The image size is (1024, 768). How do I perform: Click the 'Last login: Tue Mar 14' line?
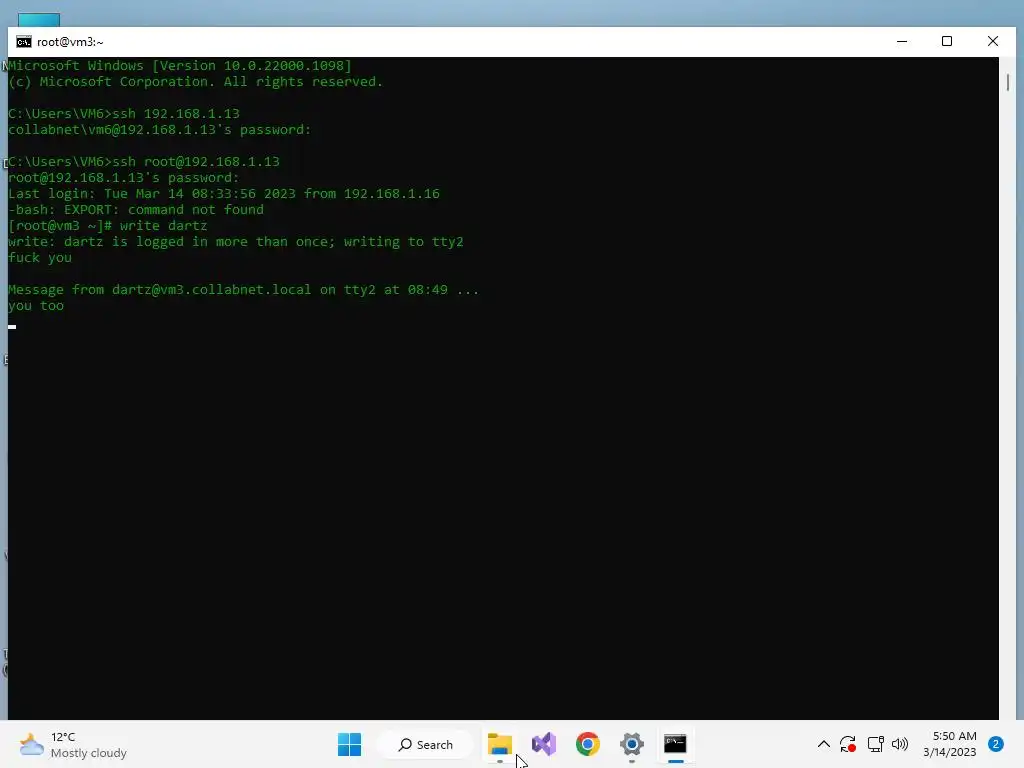tap(223, 193)
